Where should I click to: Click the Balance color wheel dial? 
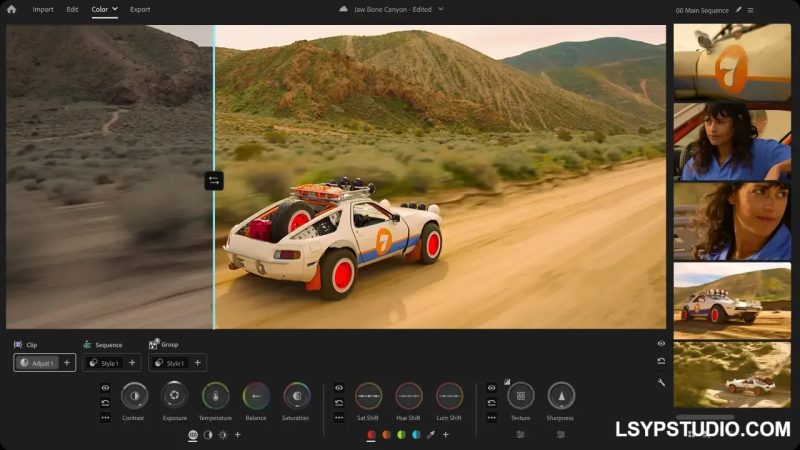[x=256, y=395]
